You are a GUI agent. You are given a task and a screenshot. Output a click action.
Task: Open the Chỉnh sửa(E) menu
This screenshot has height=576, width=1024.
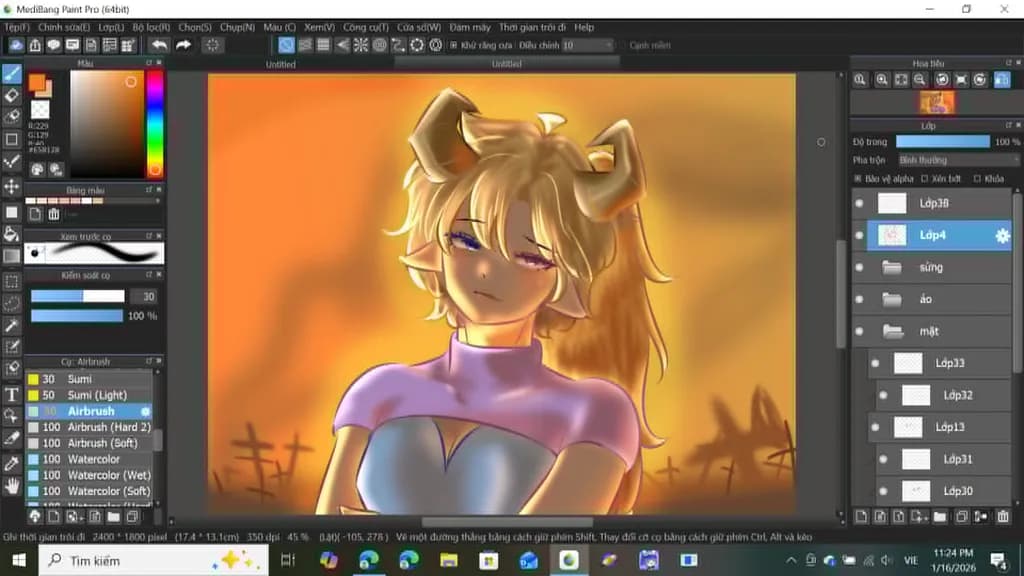point(64,27)
